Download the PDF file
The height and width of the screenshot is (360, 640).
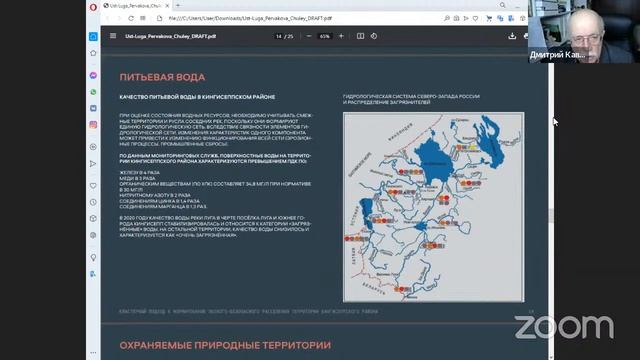(512, 36)
